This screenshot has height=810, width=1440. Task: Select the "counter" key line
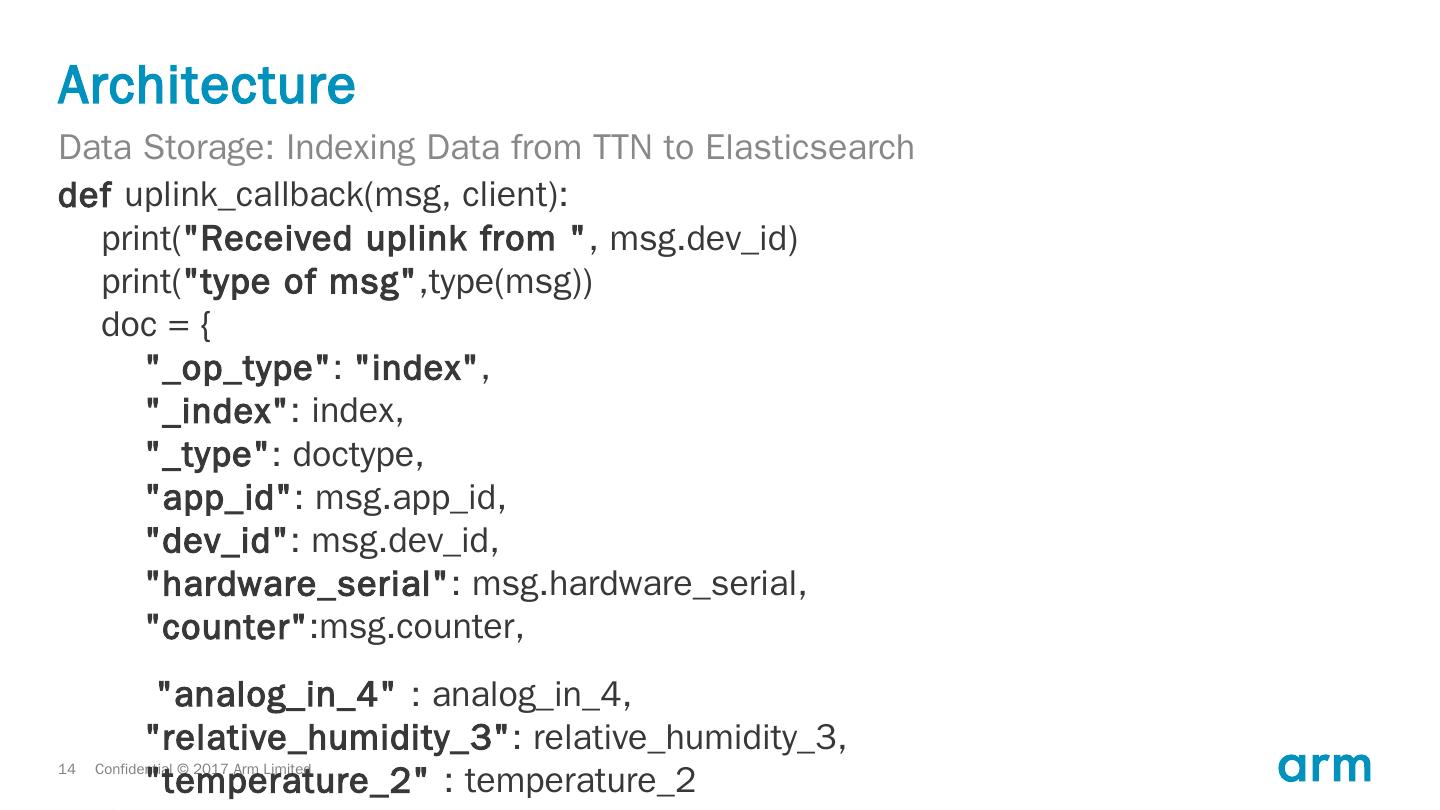click(335, 627)
